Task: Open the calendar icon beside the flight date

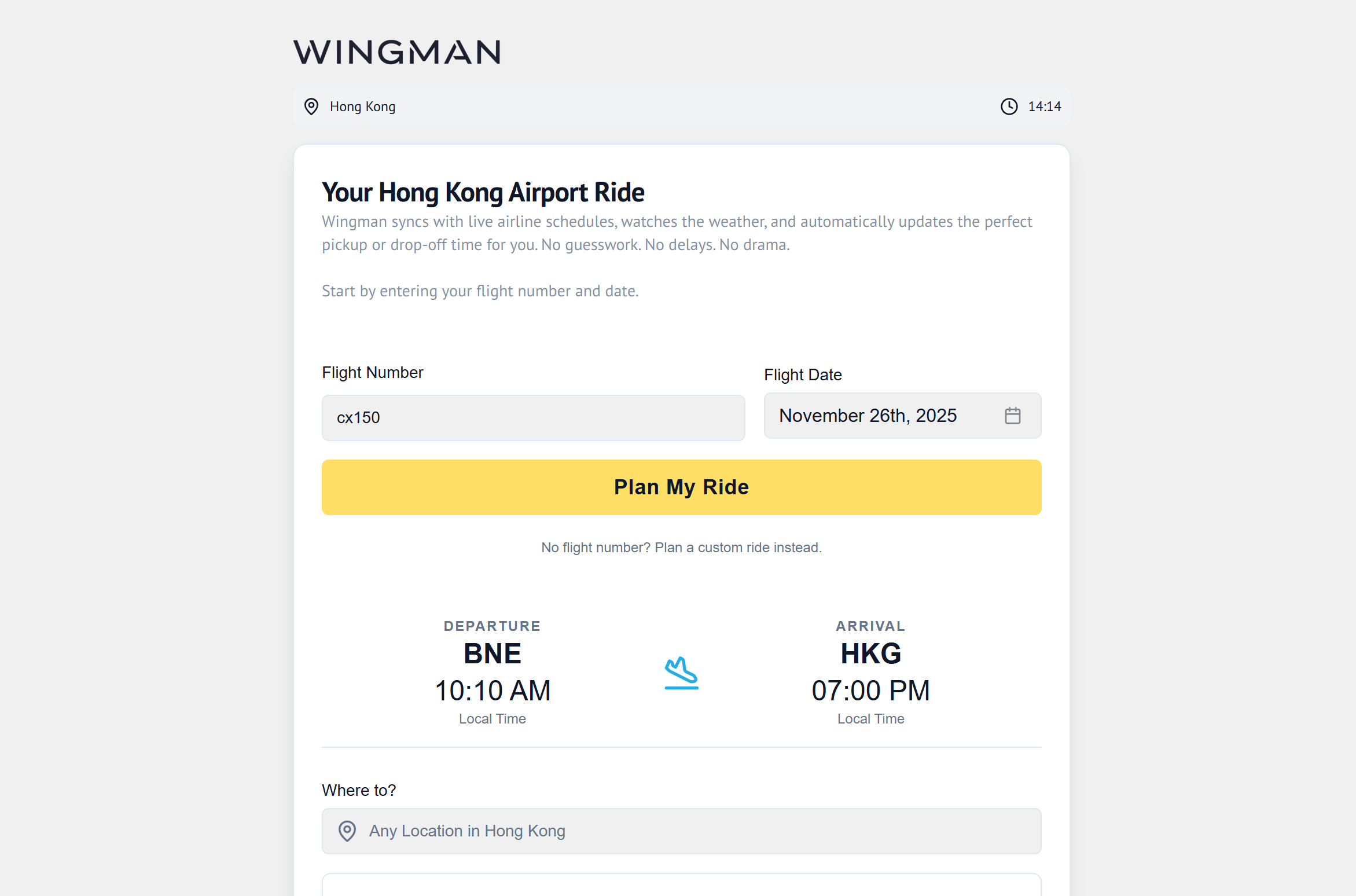Action: [x=1012, y=416]
